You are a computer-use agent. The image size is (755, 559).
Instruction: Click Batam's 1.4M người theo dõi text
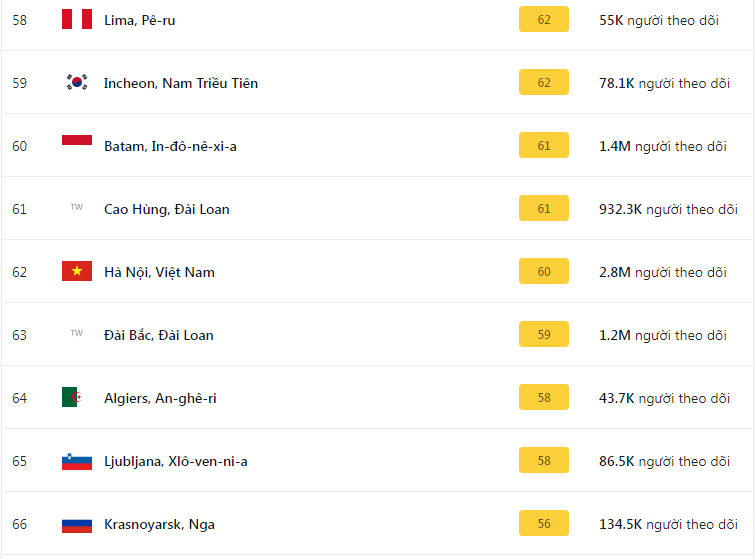coord(663,146)
